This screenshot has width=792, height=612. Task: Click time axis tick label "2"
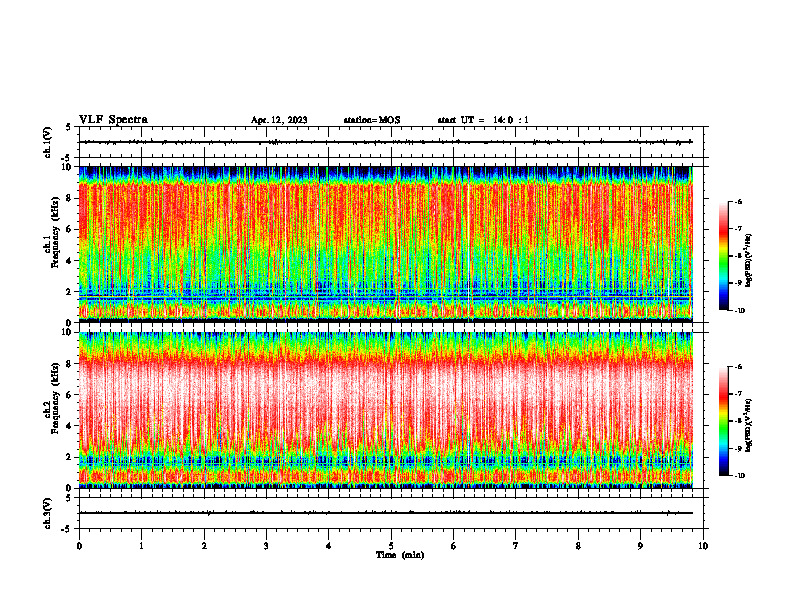(x=204, y=546)
